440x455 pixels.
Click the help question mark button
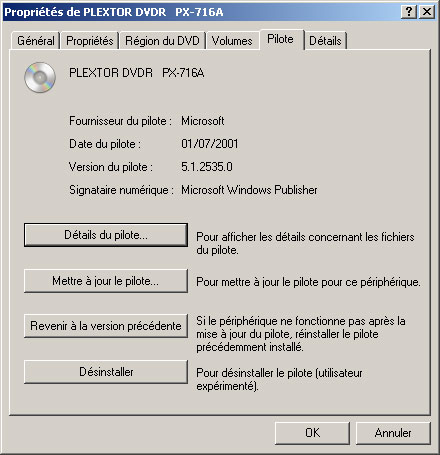point(409,12)
